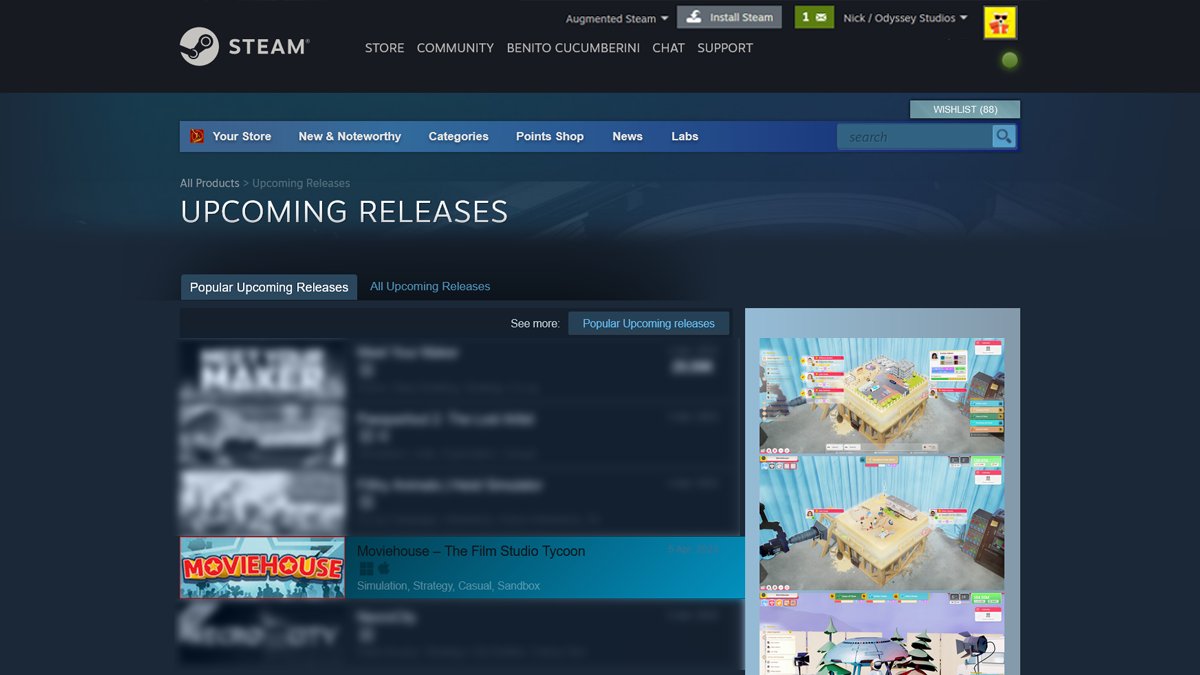The height and width of the screenshot is (675, 1200).
Task: Follow the All Products breadcrumb link
Action: pyautogui.click(x=209, y=183)
